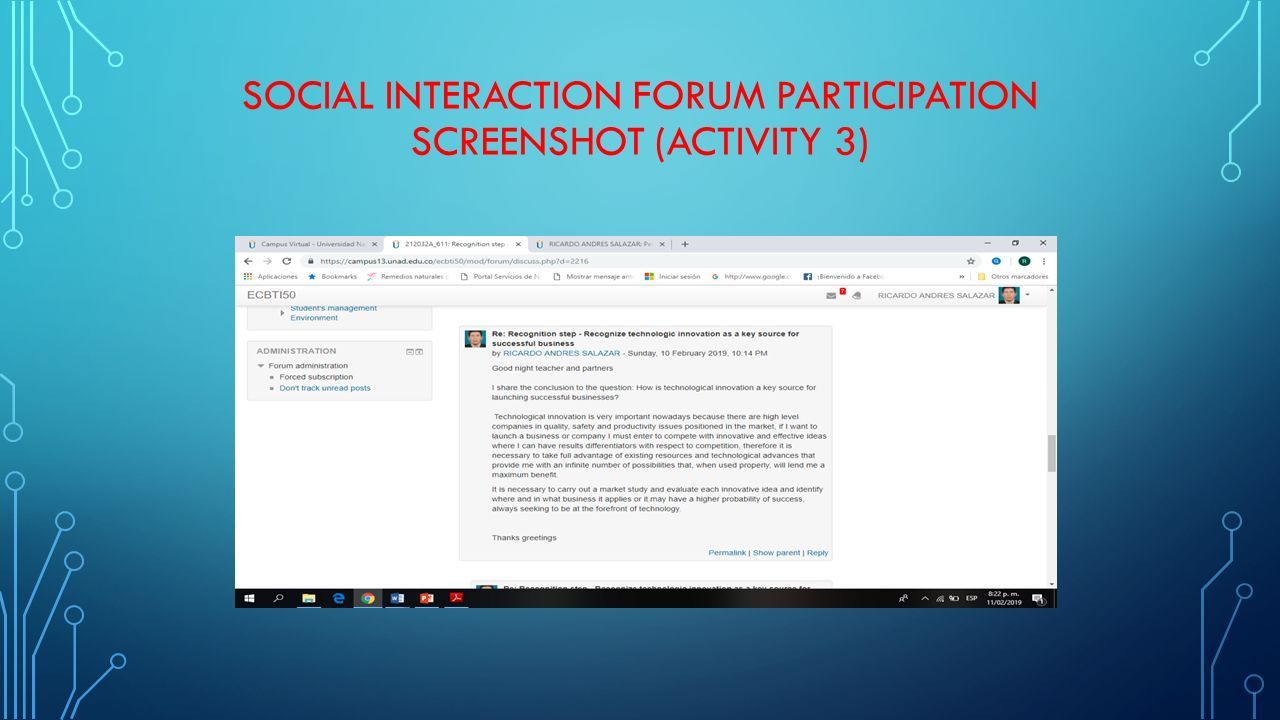Open the Chrome three-dot menu

click(x=1044, y=261)
